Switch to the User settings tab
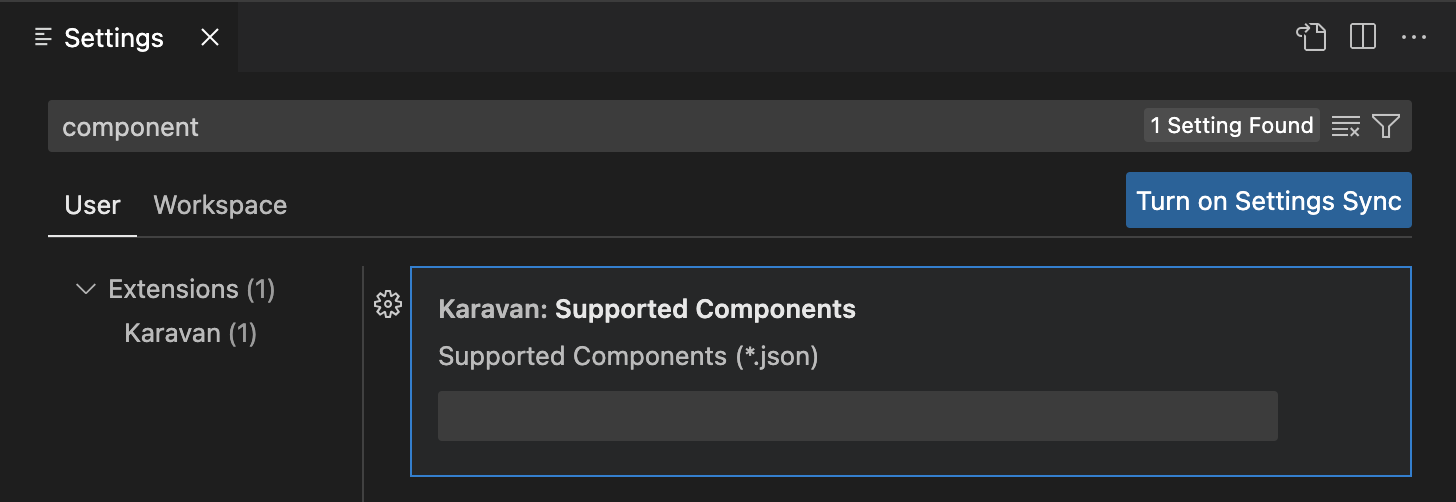 tap(92, 205)
